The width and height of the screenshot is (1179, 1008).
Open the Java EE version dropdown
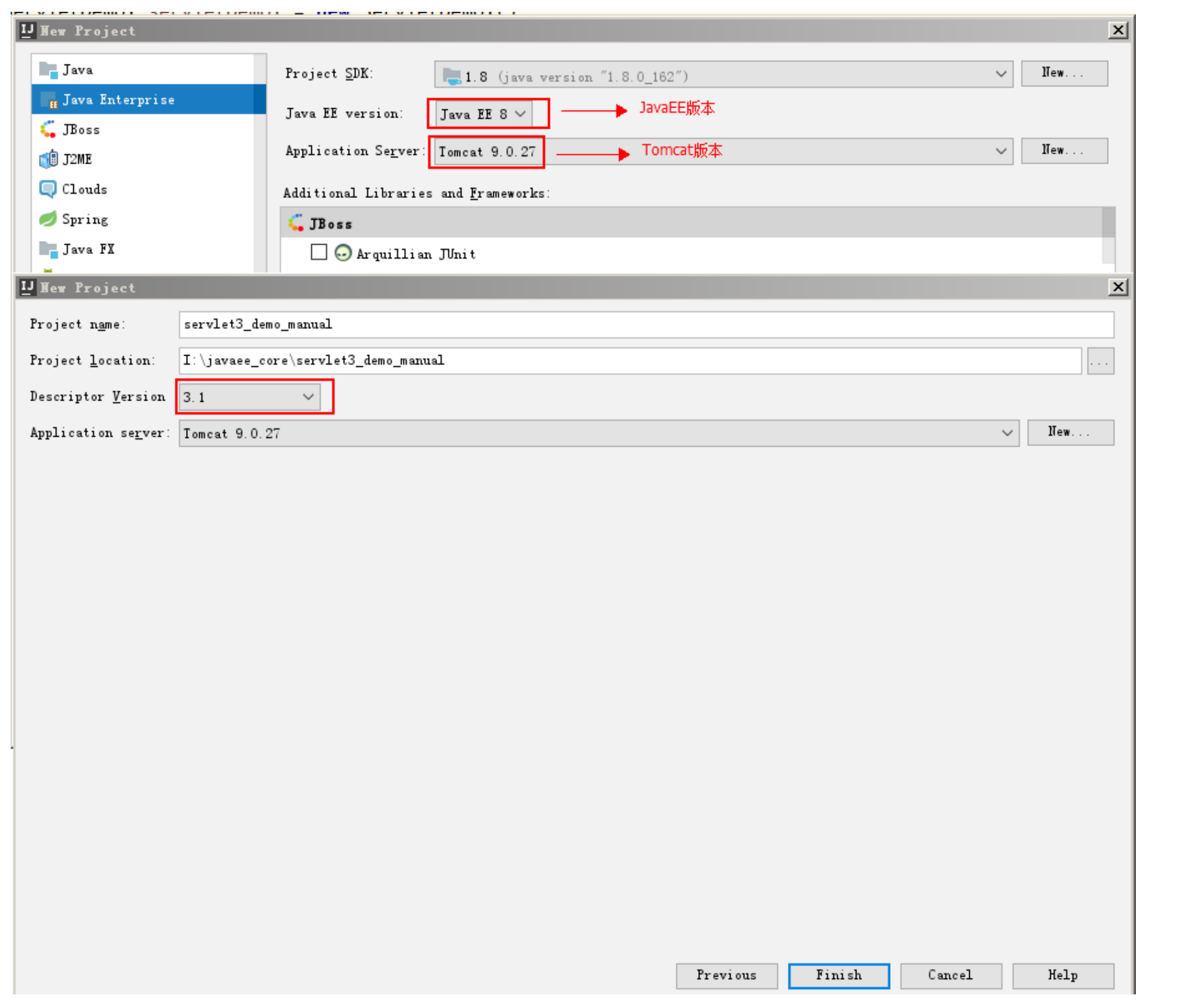click(484, 114)
